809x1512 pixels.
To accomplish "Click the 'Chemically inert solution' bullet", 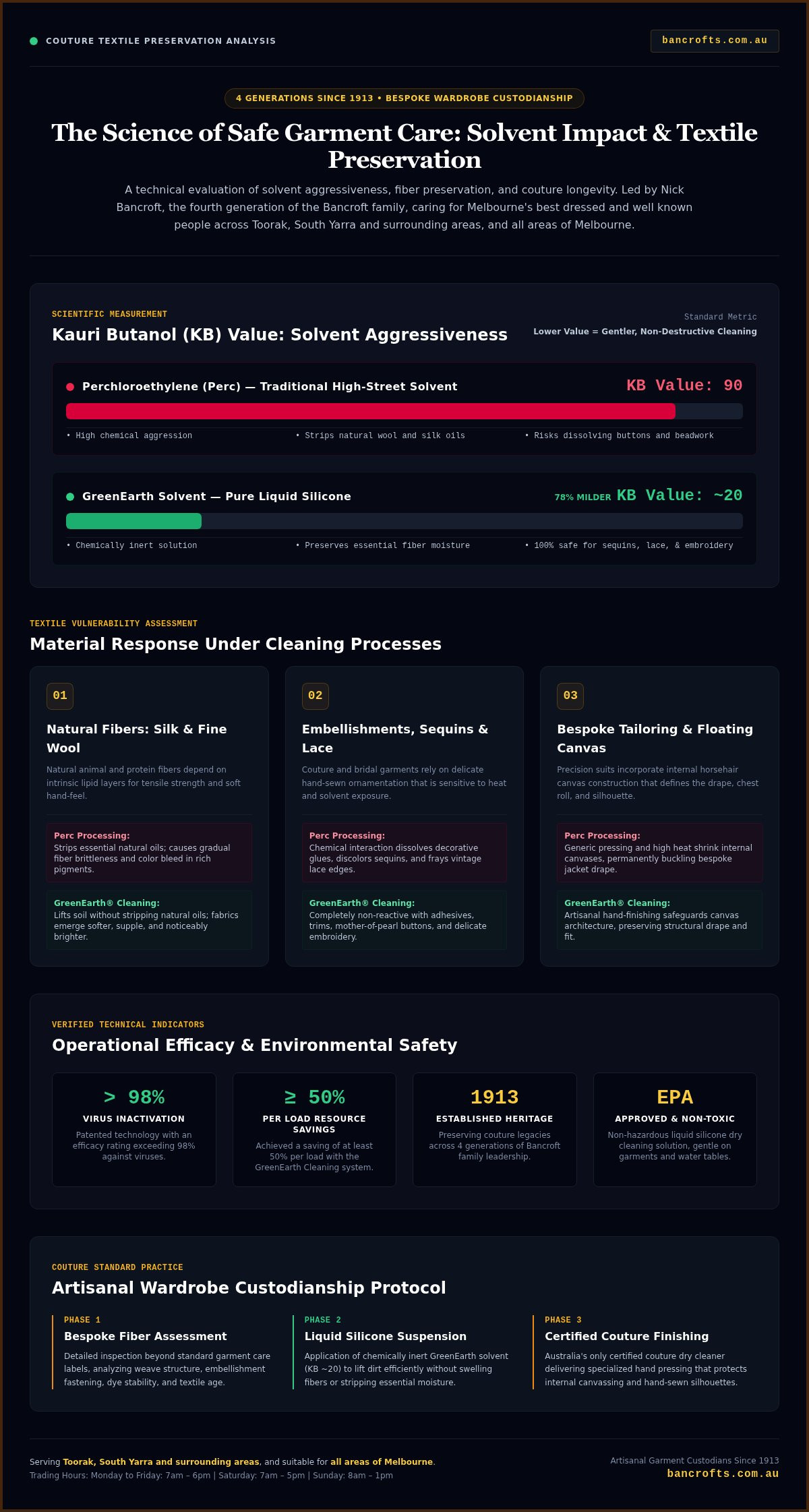I will [x=131, y=546].
